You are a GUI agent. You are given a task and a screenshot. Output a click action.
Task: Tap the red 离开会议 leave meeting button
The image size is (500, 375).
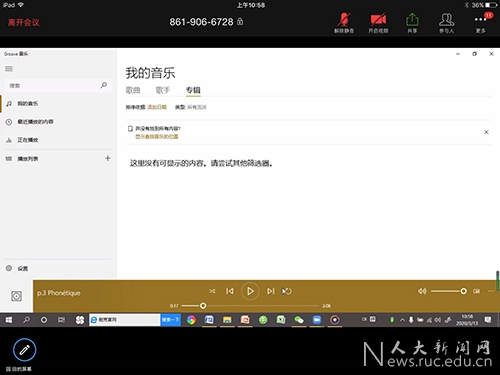[x=24, y=22]
